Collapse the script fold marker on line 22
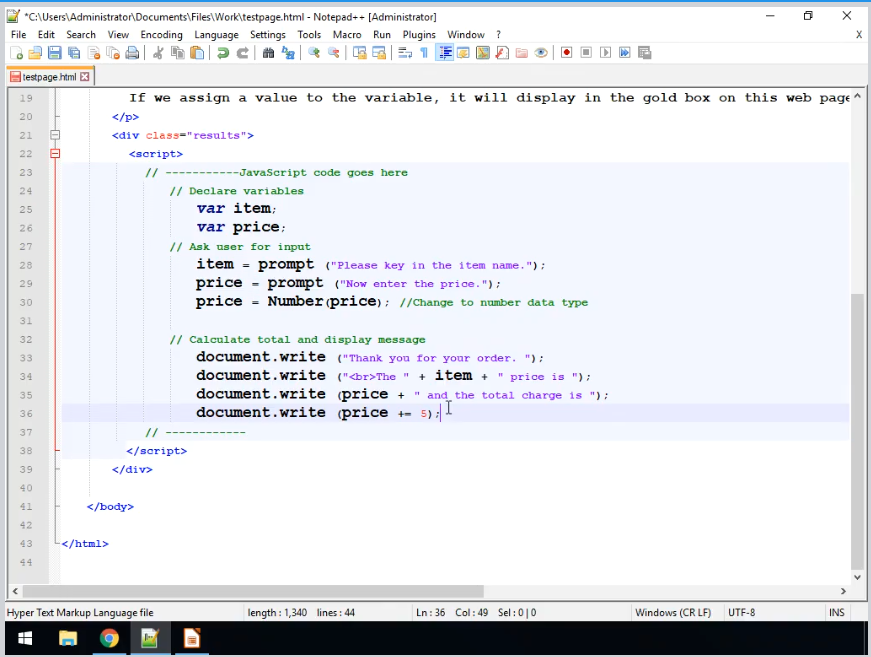The width and height of the screenshot is (871, 657). point(55,154)
